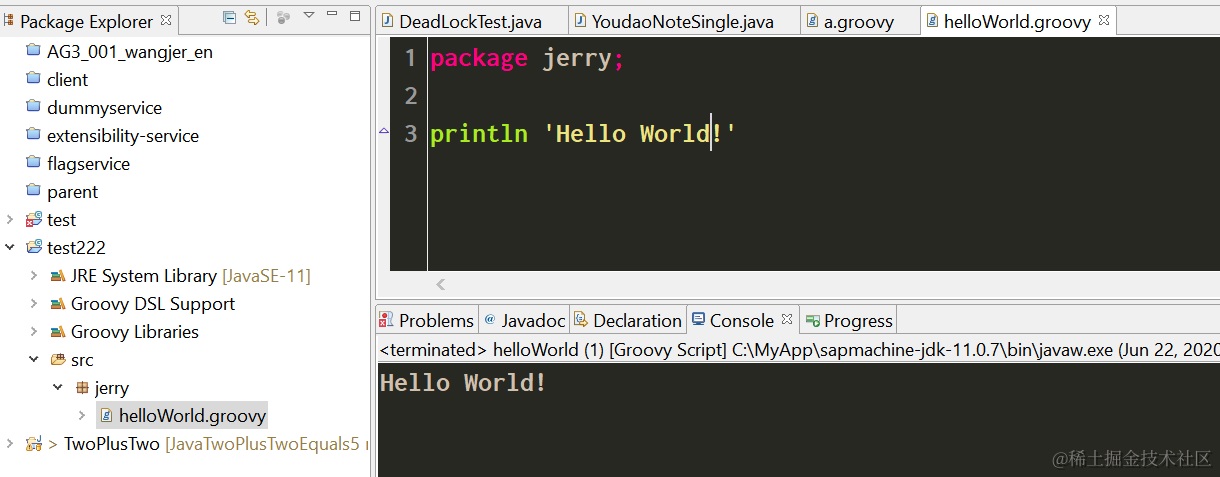Click the println 'Hello World!' code line
The height and width of the screenshot is (477, 1220).
(583, 134)
